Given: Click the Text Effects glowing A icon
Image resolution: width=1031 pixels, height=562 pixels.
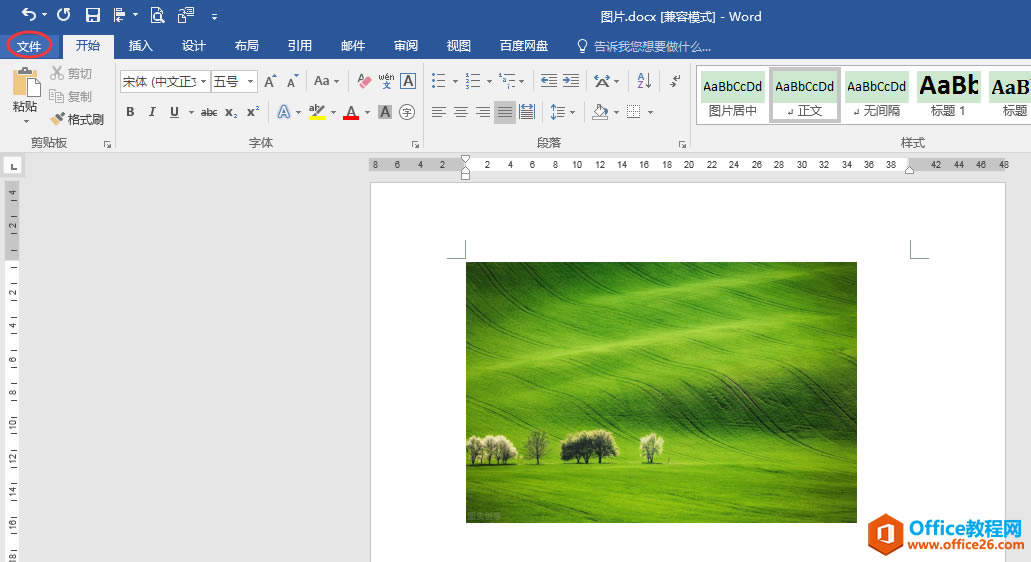Looking at the screenshot, I should click(x=283, y=112).
